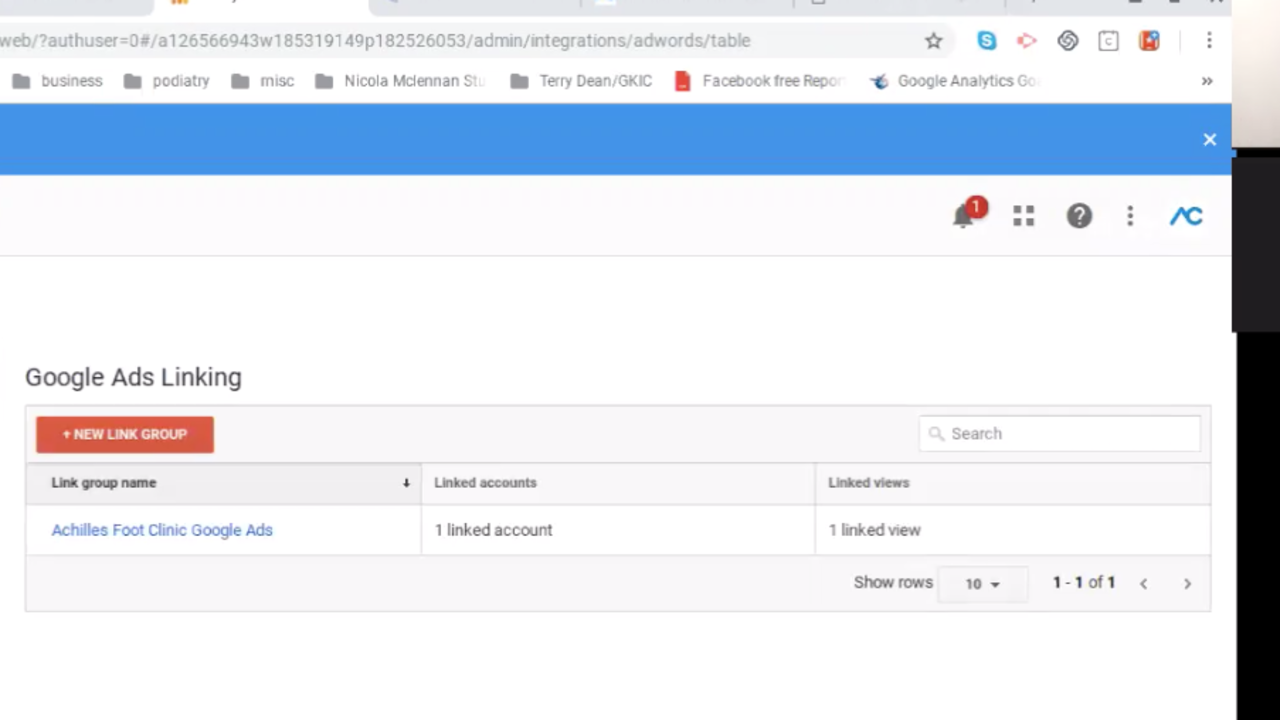
Task: Open the Nicola Mclennan bookmarks folder
Action: (x=400, y=81)
